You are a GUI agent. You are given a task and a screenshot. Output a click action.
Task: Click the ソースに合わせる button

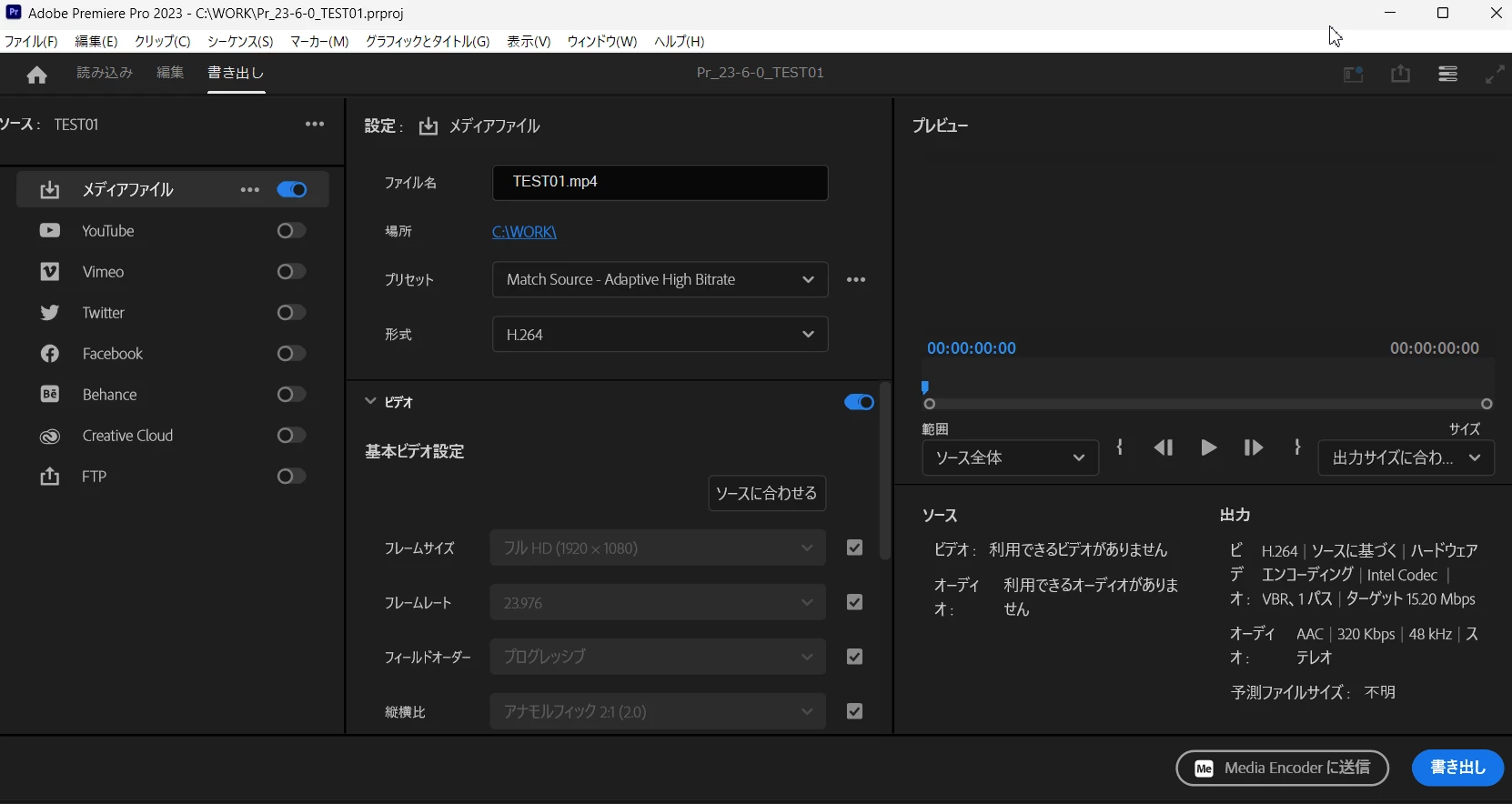point(768,494)
